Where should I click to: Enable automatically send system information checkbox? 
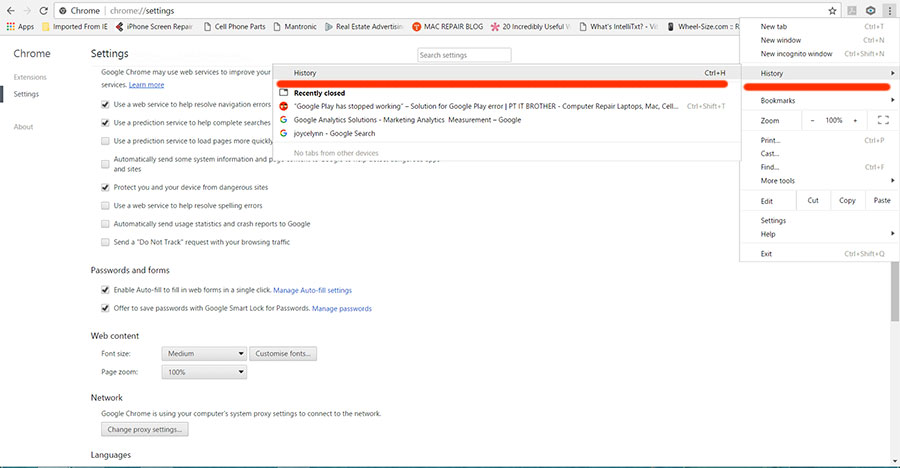pos(105,164)
